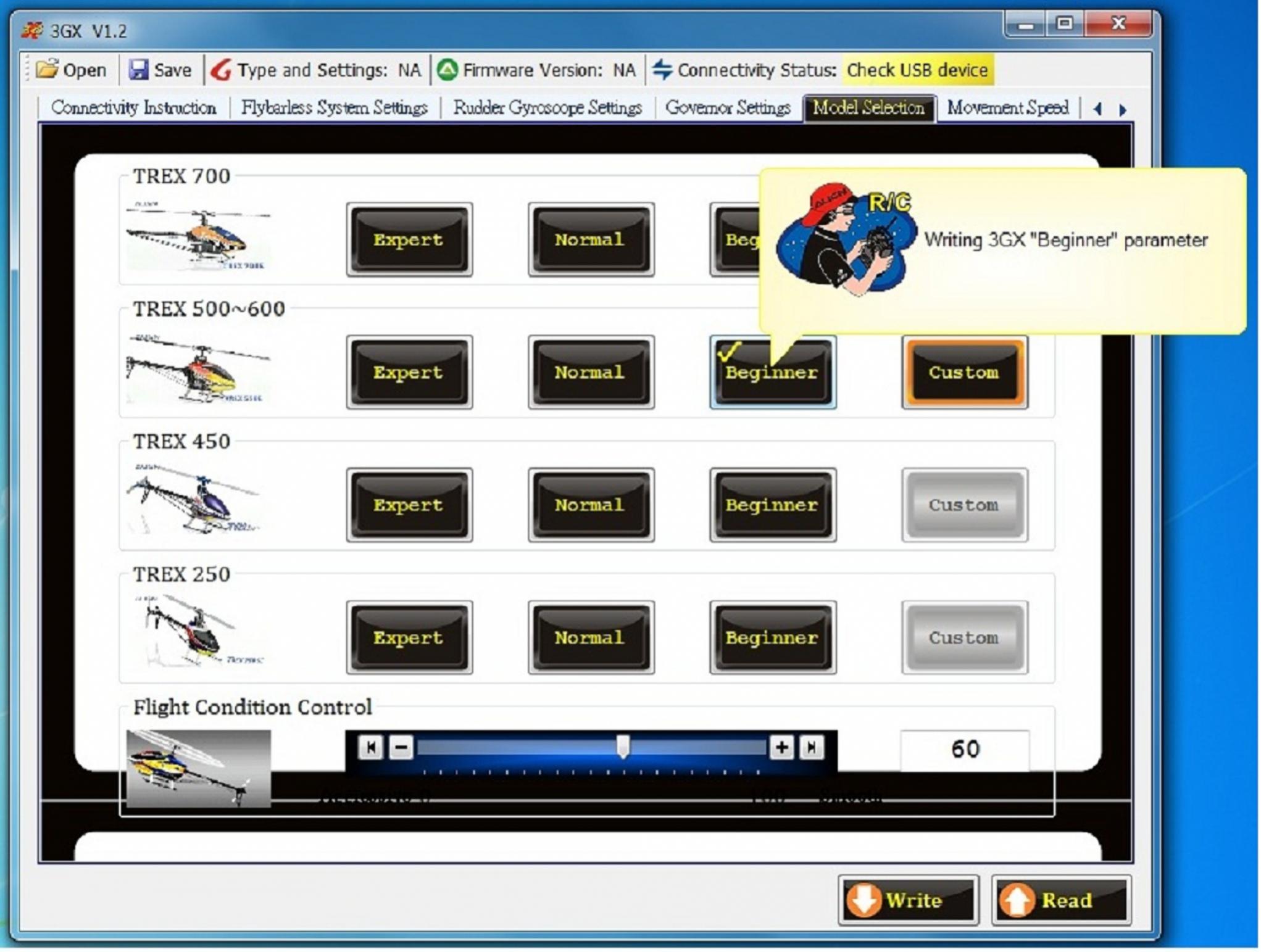This screenshot has width=1261, height=952.
Task: Select the Model Selection tab
Action: 868,108
